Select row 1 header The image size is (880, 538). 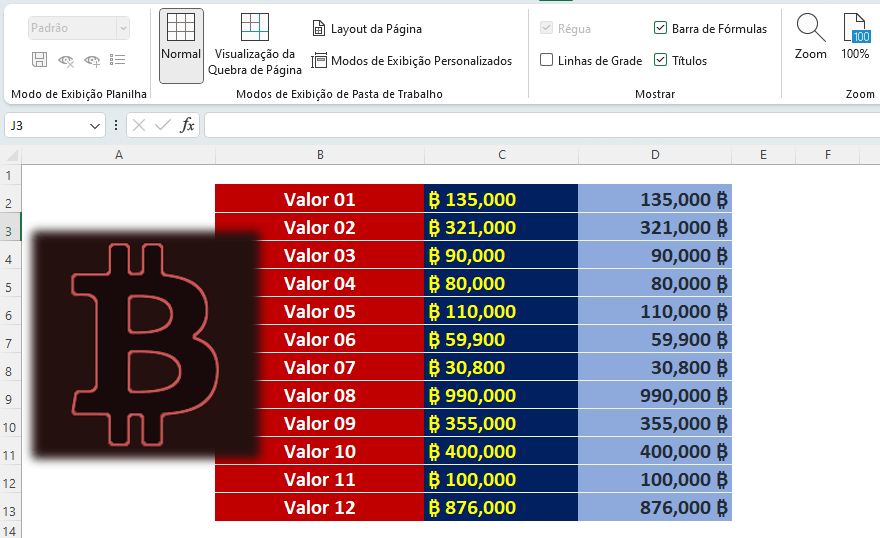9,175
